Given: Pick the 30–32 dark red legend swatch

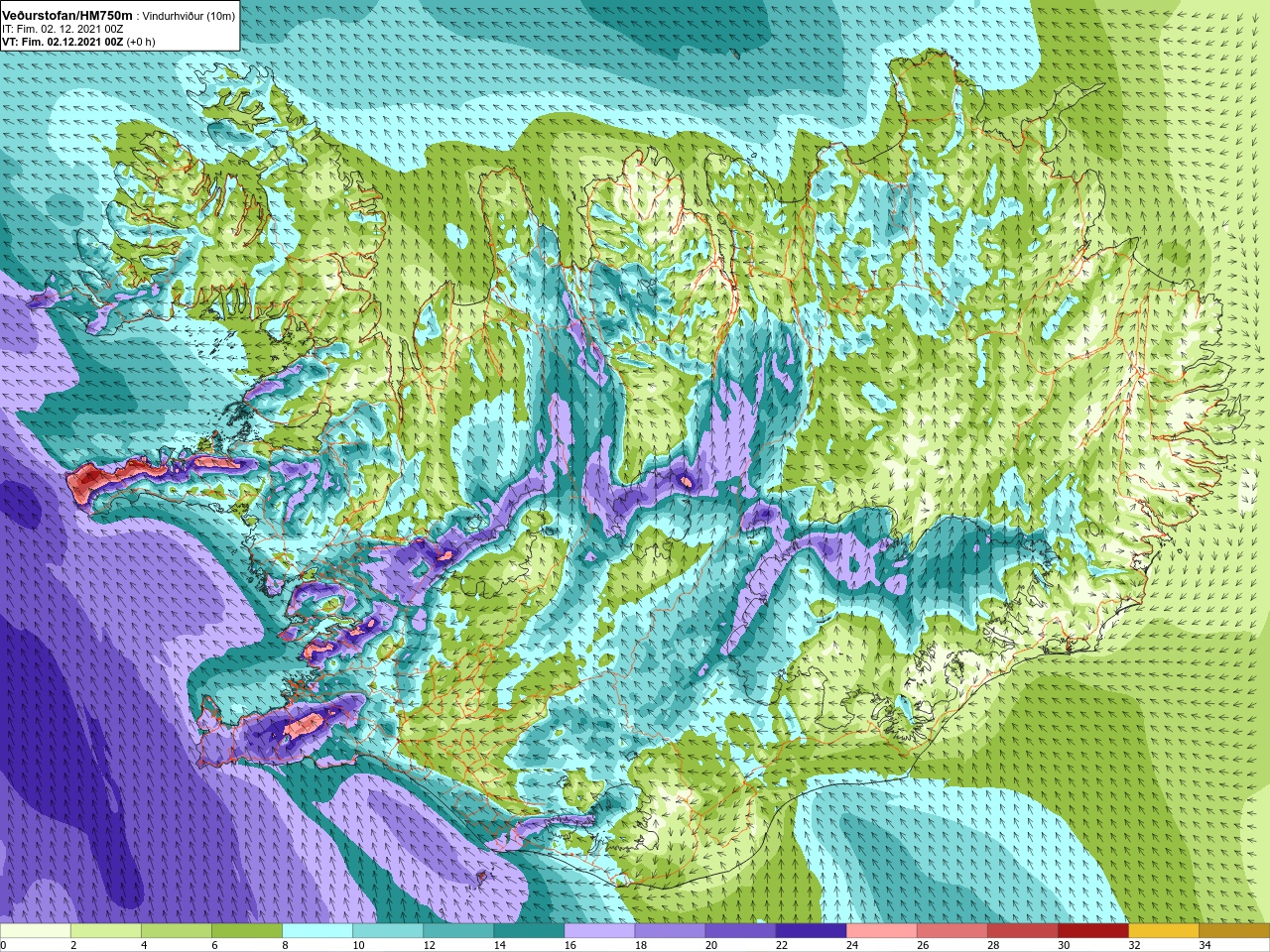Looking at the screenshot, I should [x=1092, y=931].
